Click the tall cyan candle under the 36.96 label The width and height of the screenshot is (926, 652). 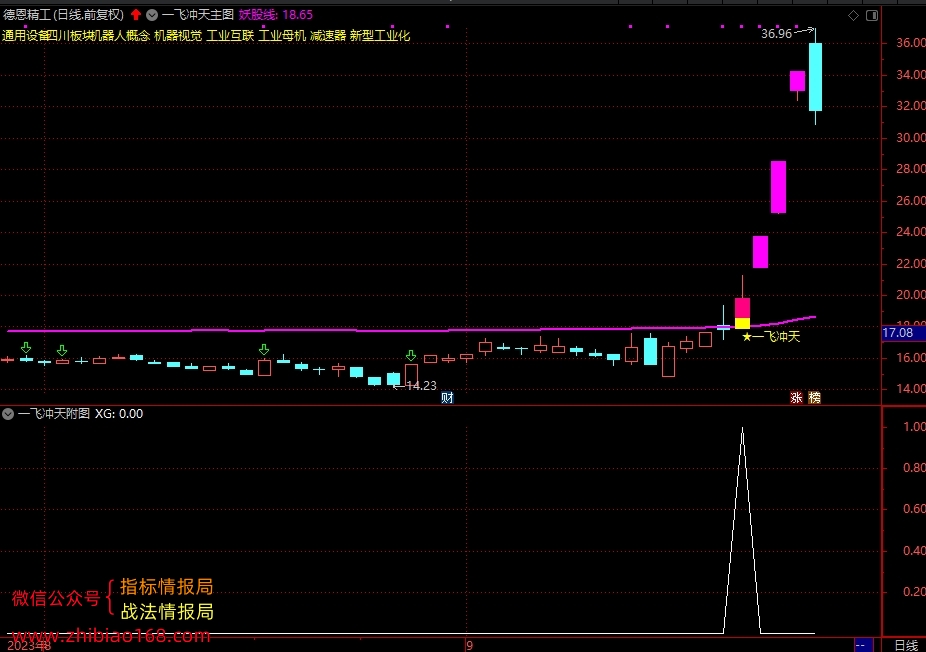pos(816,77)
